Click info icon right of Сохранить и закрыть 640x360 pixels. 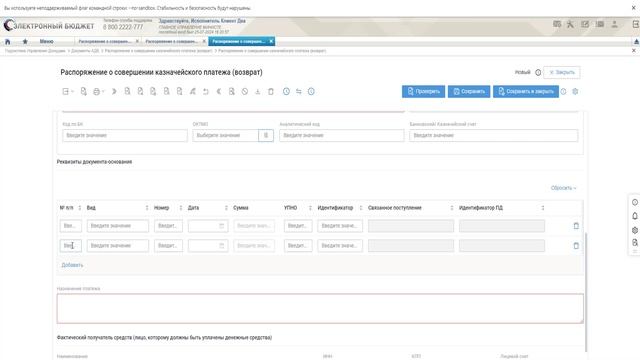point(563,91)
